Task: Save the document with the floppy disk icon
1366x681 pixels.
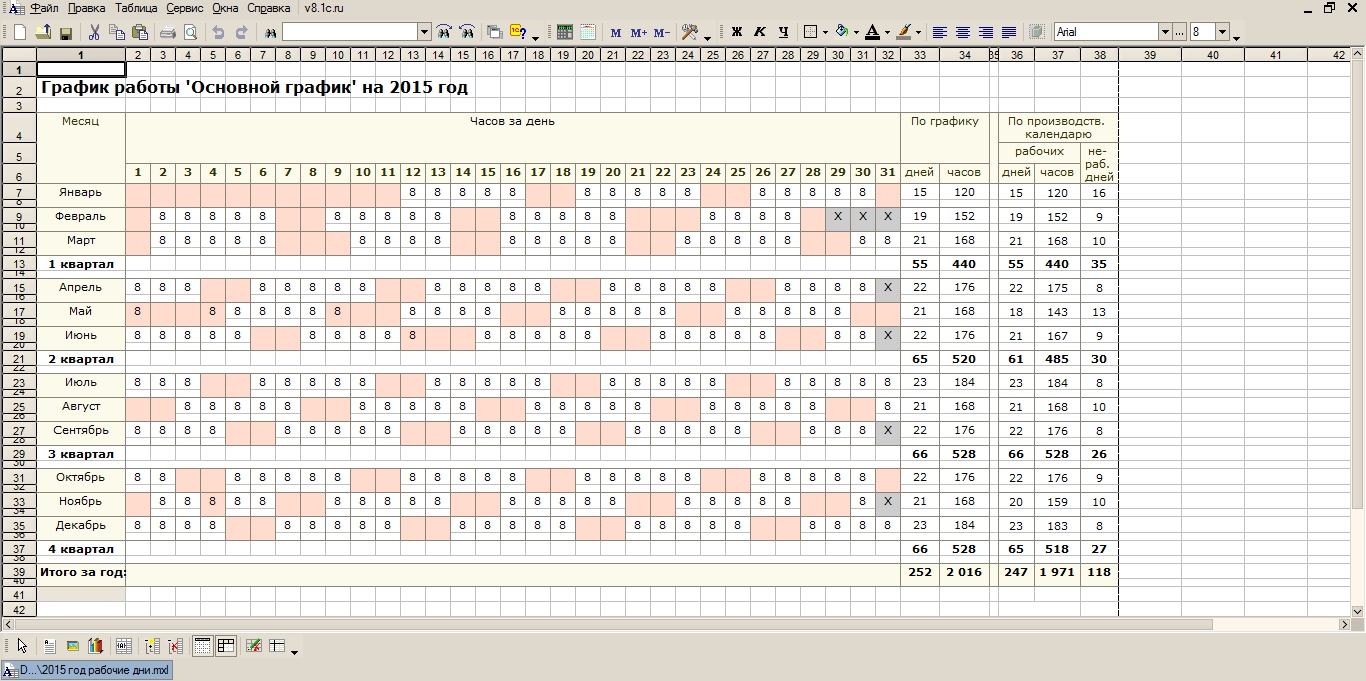Action: click(65, 32)
